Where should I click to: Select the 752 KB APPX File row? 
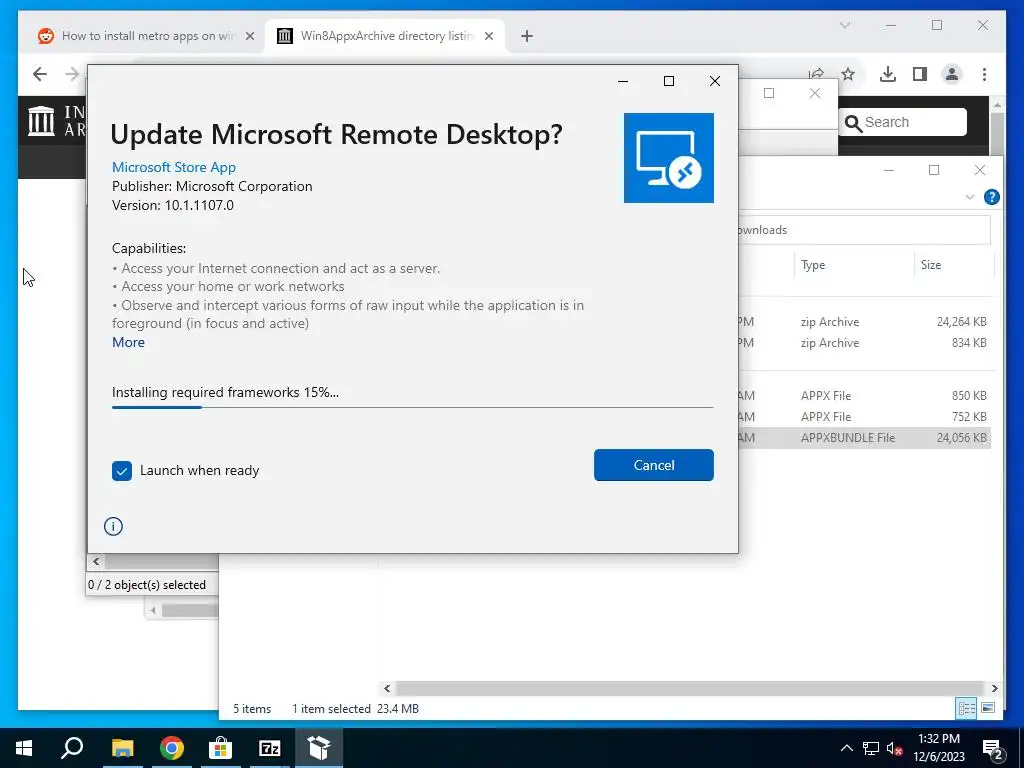click(x=865, y=416)
